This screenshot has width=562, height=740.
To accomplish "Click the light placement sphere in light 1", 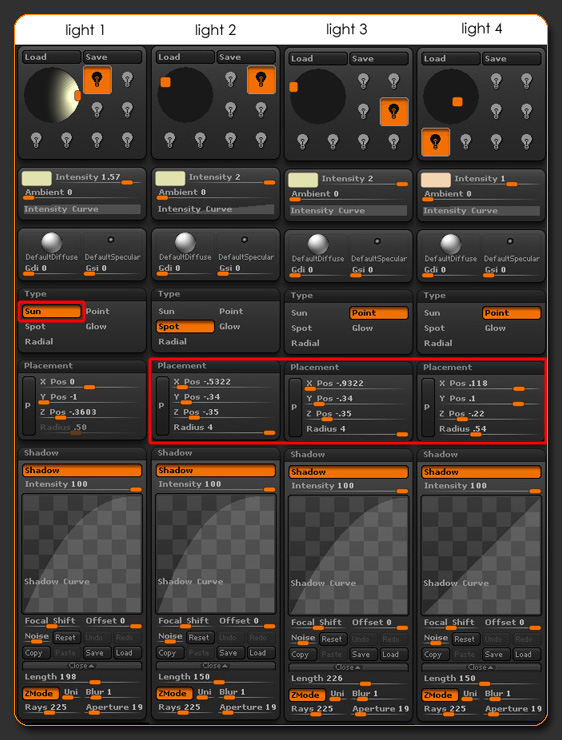I will [52, 95].
